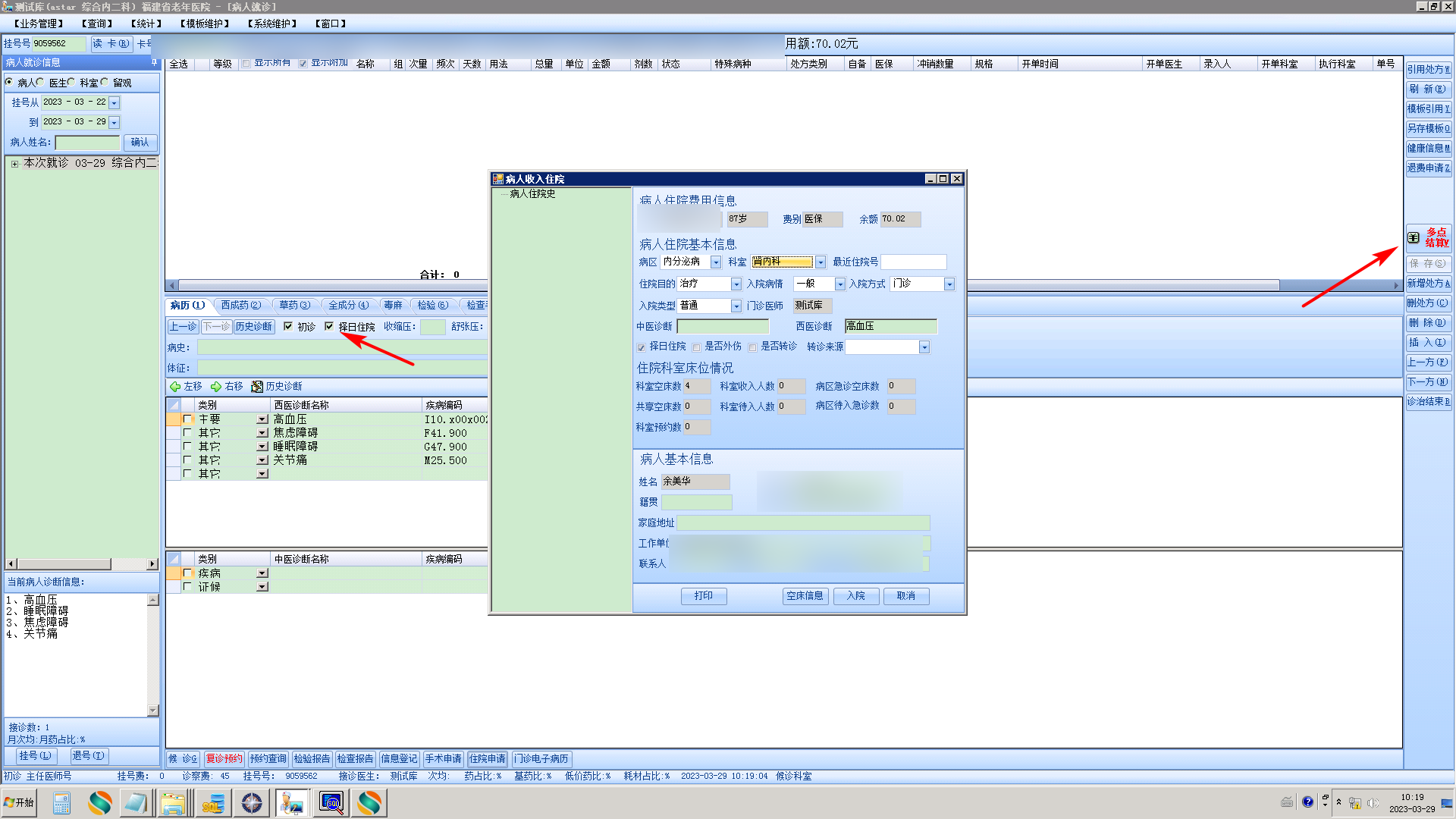The height and width of the screenshot is (819, 1456).
Task: Click the green 左移 left-arrow icon
Action: pyautogui.click(x=175, y=387)
